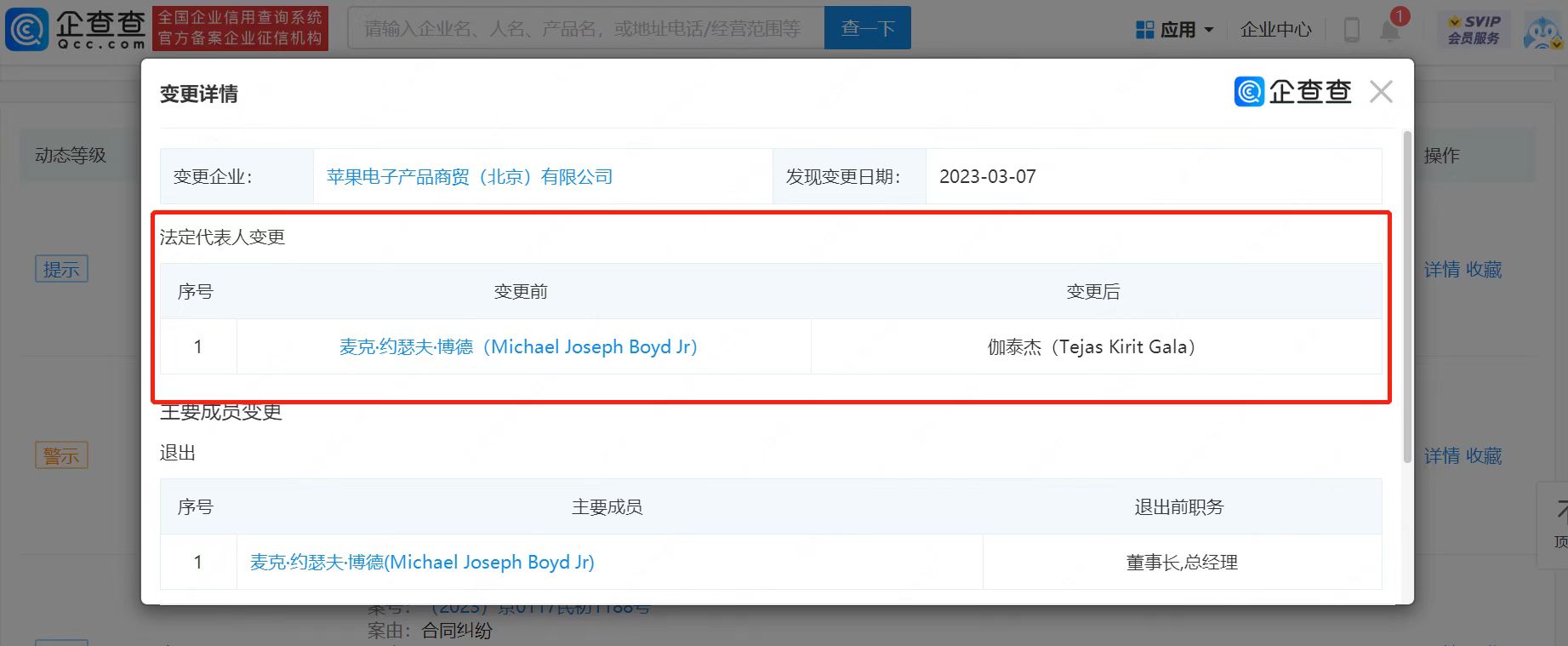Click the 操作 column header
The width and height of the screenshot is (1568, 646).
1442,155
